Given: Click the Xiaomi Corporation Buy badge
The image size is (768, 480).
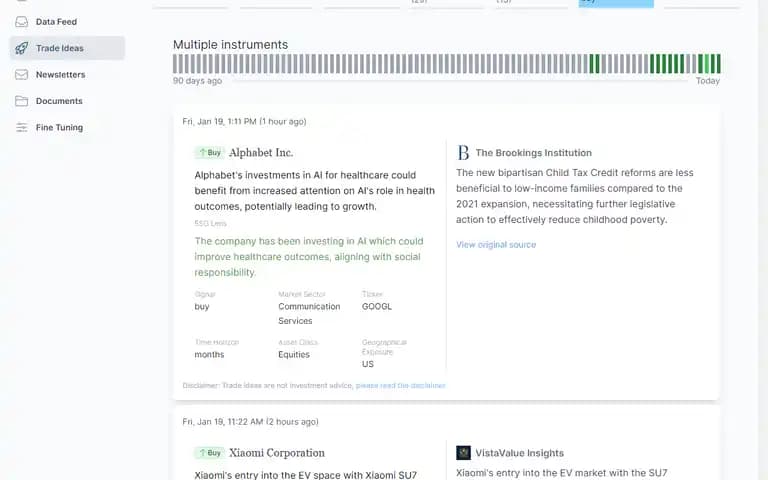Looking at the screenshot, I should 210,453.
